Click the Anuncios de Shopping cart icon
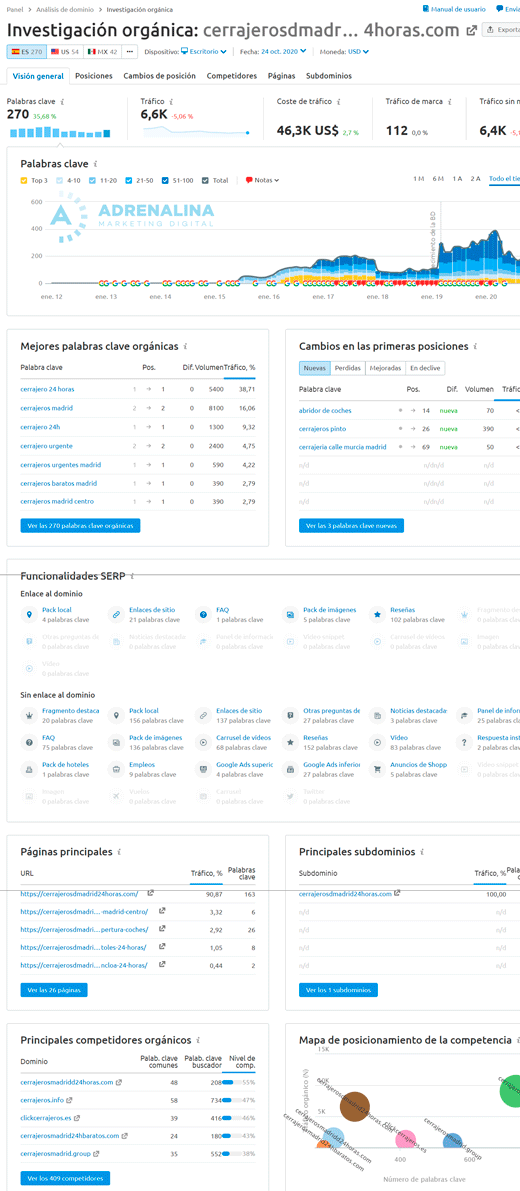This screenshot has width=520, height=1191. pyautogui.click(x=377, y=769)
